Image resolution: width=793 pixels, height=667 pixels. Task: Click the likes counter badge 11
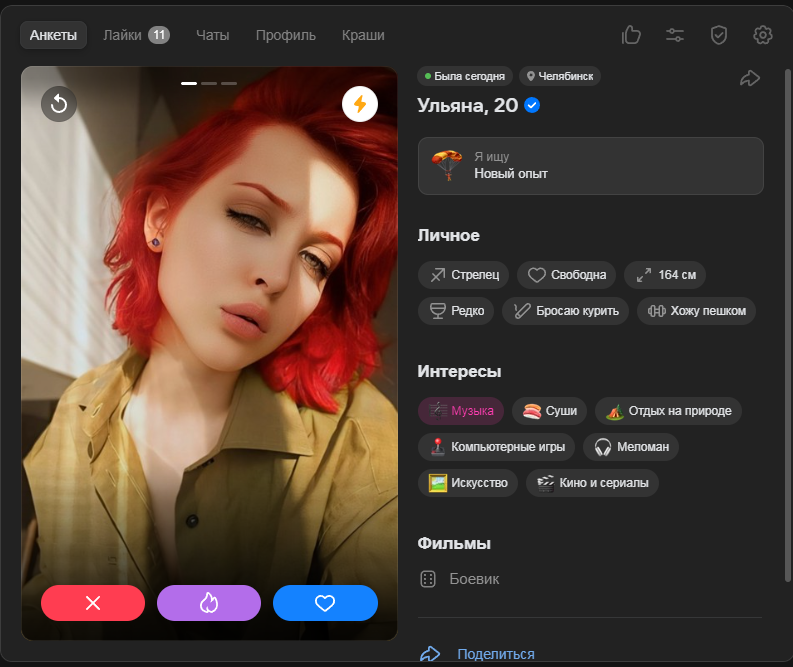tap(159, 35)
